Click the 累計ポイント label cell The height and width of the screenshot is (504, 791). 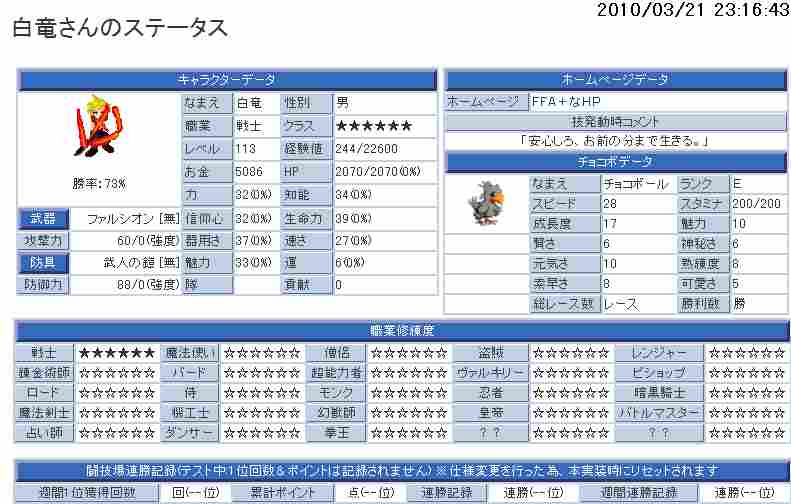[283, 493]
